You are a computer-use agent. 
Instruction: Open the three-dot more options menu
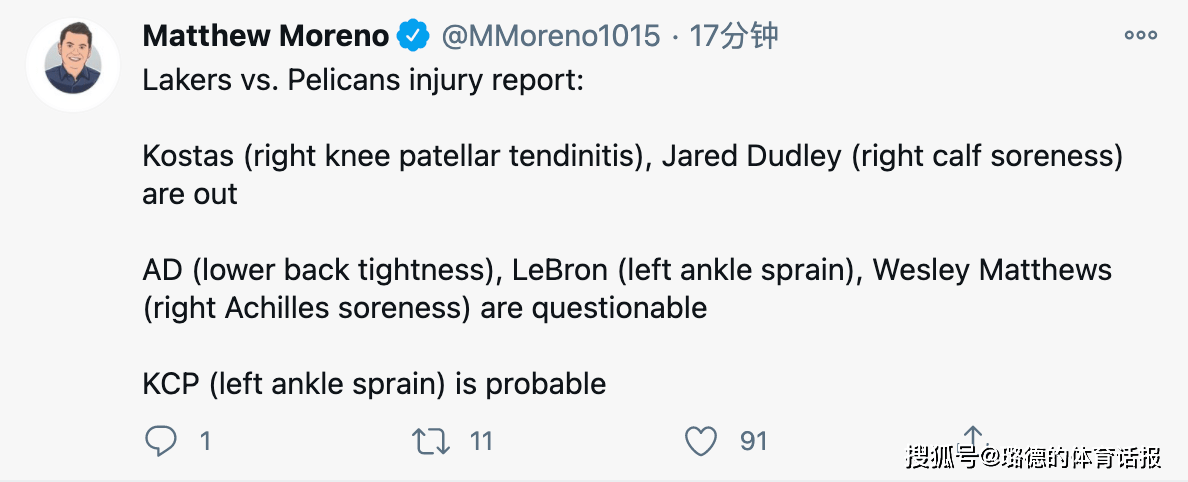click(x=1140, y=35)
